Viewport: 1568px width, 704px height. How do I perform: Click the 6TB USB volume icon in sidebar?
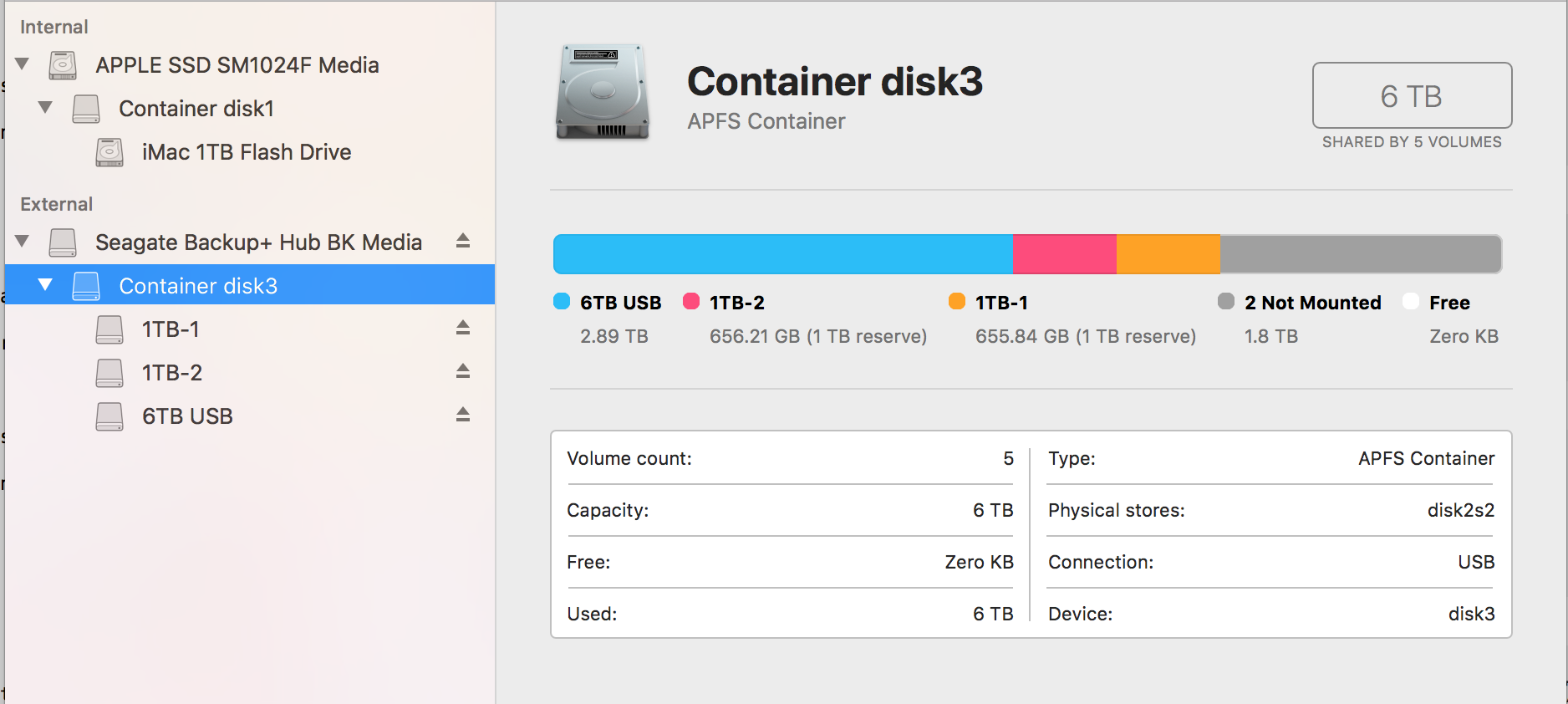point(109,416)
